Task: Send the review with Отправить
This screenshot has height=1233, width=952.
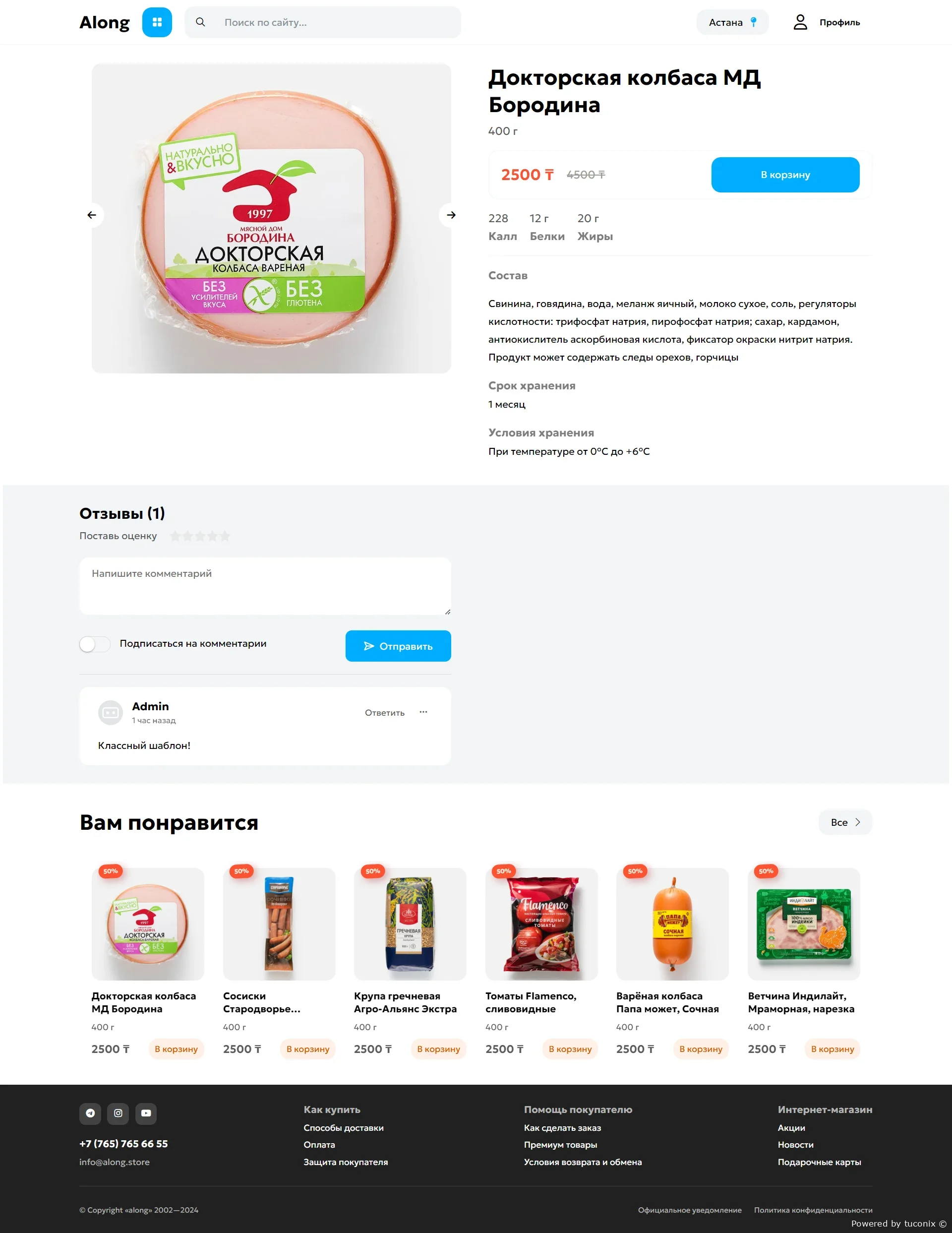Action: coord(398,646)
